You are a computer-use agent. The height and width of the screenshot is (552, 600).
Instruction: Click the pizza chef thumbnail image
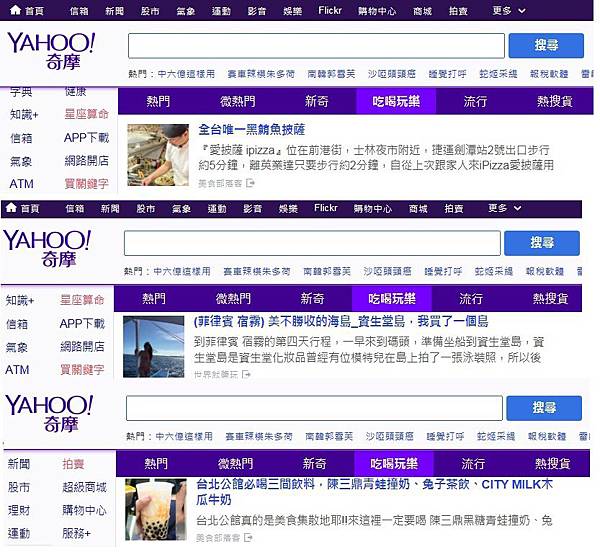point(158,155)
